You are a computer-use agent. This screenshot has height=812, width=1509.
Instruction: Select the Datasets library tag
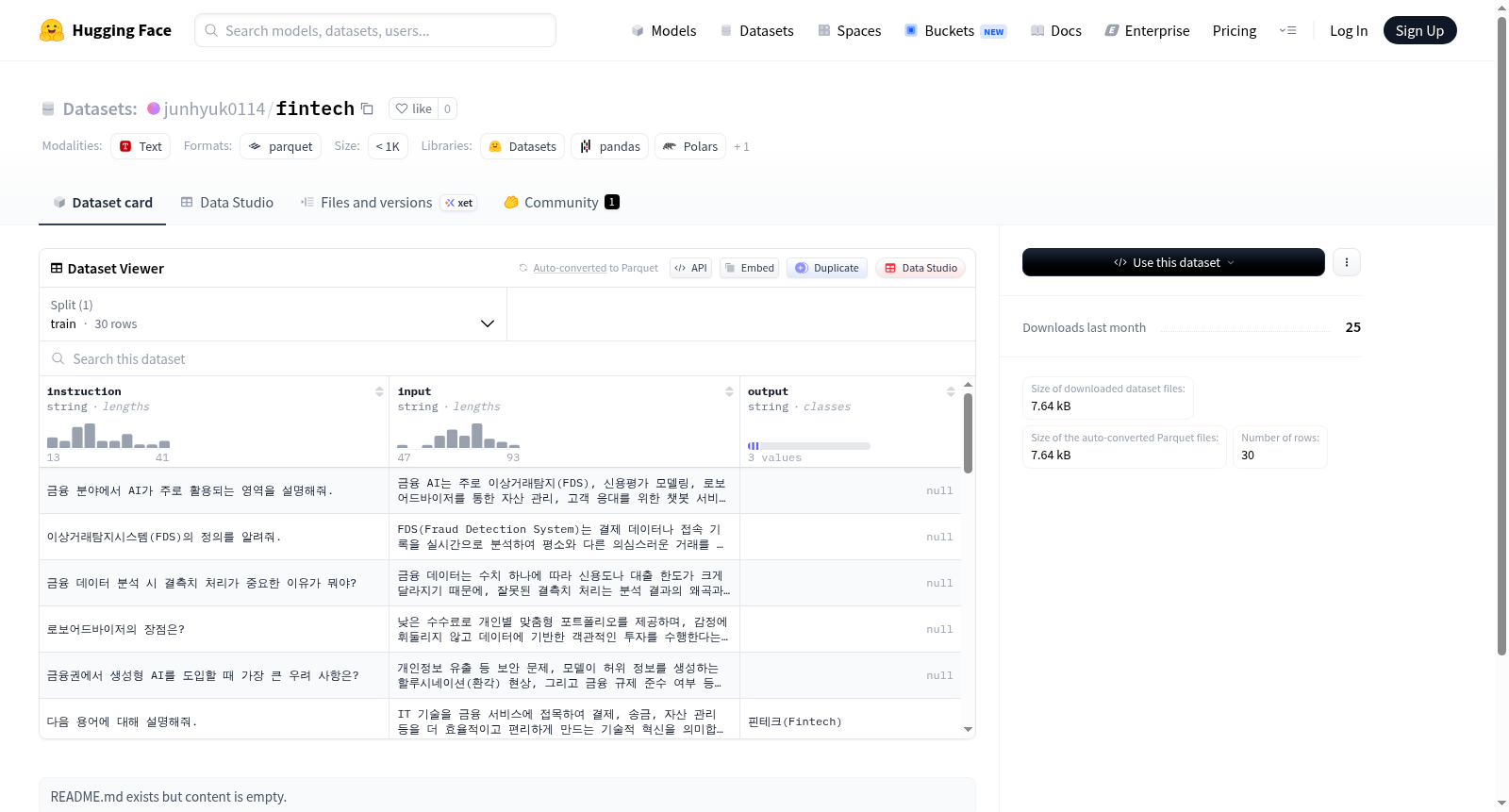[522, 146]
